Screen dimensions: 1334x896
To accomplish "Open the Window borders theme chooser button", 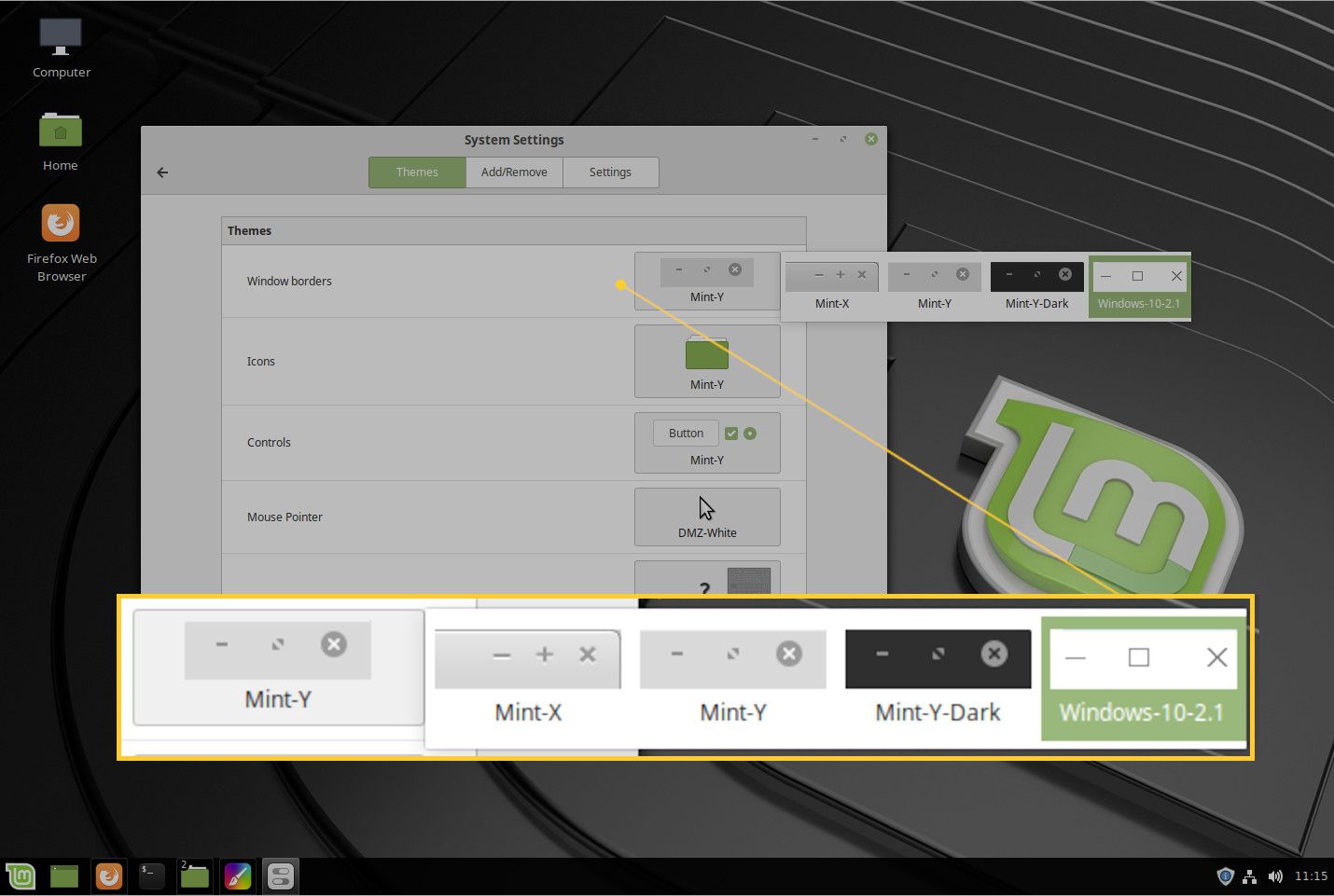I will 707,281.
